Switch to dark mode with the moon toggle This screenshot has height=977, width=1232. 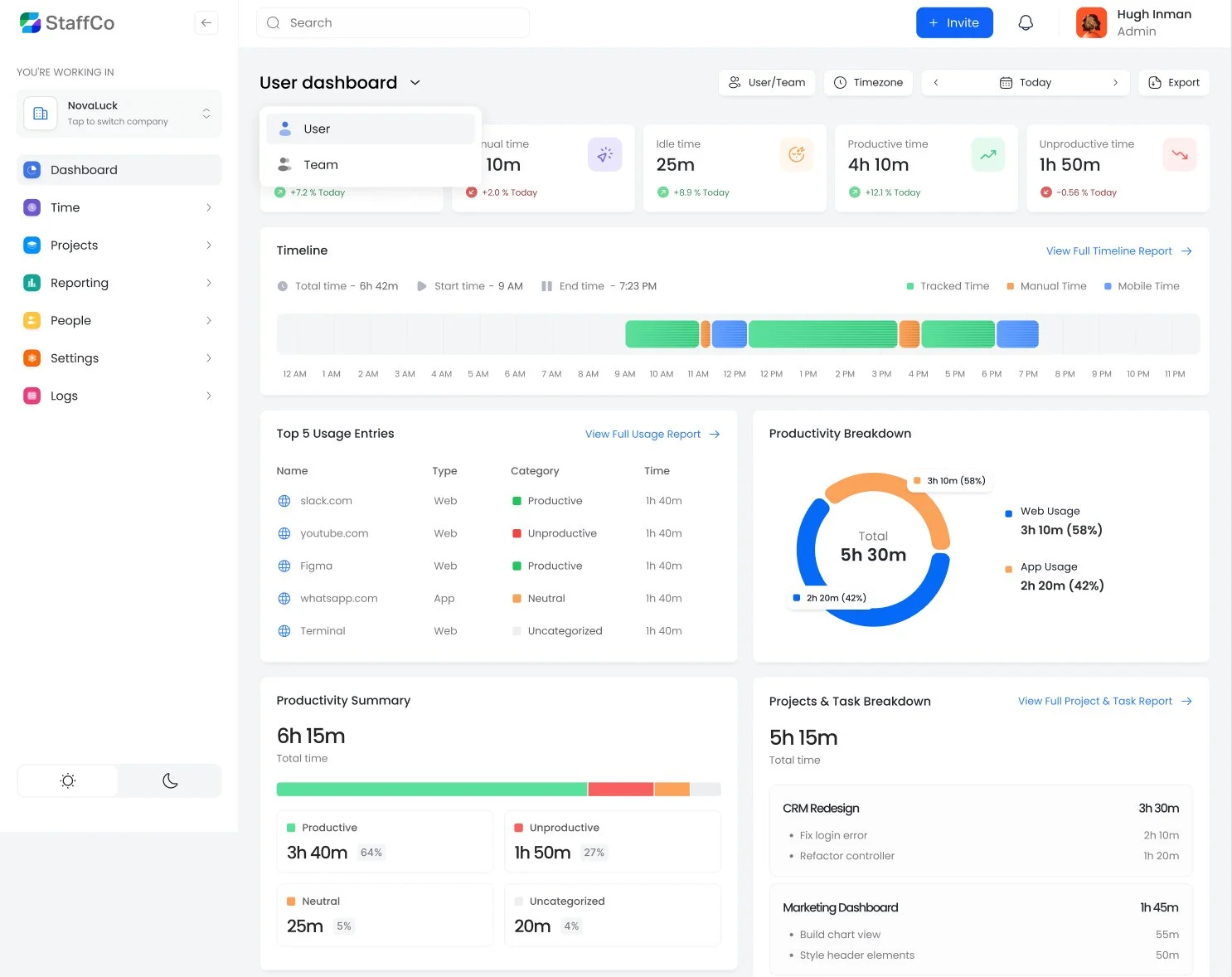[170, 780]
